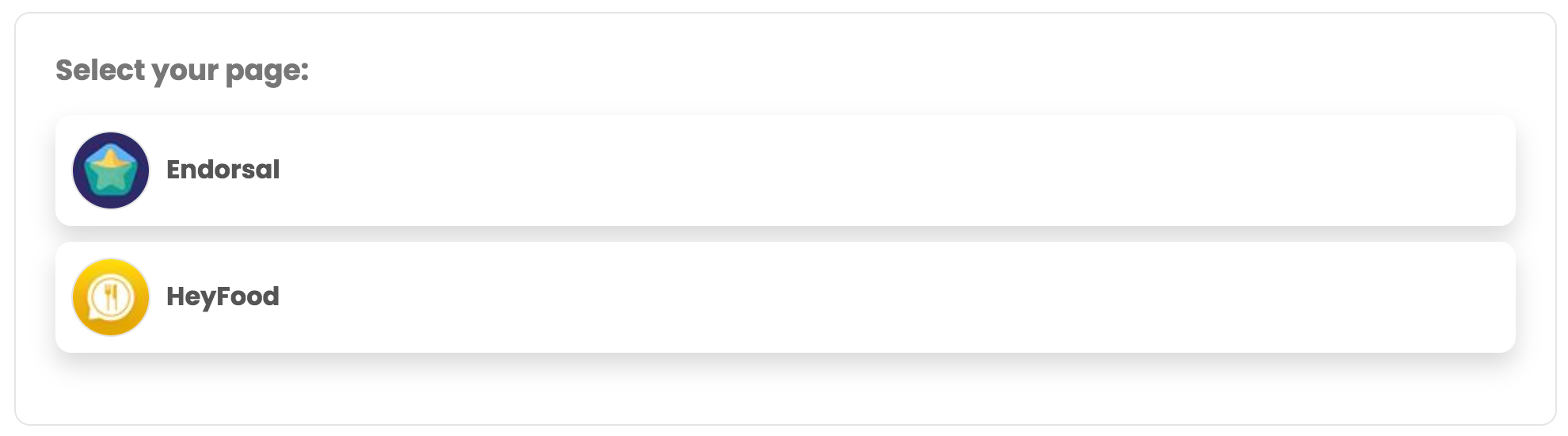Open the second page row, HeyFood

coord(784,297)
